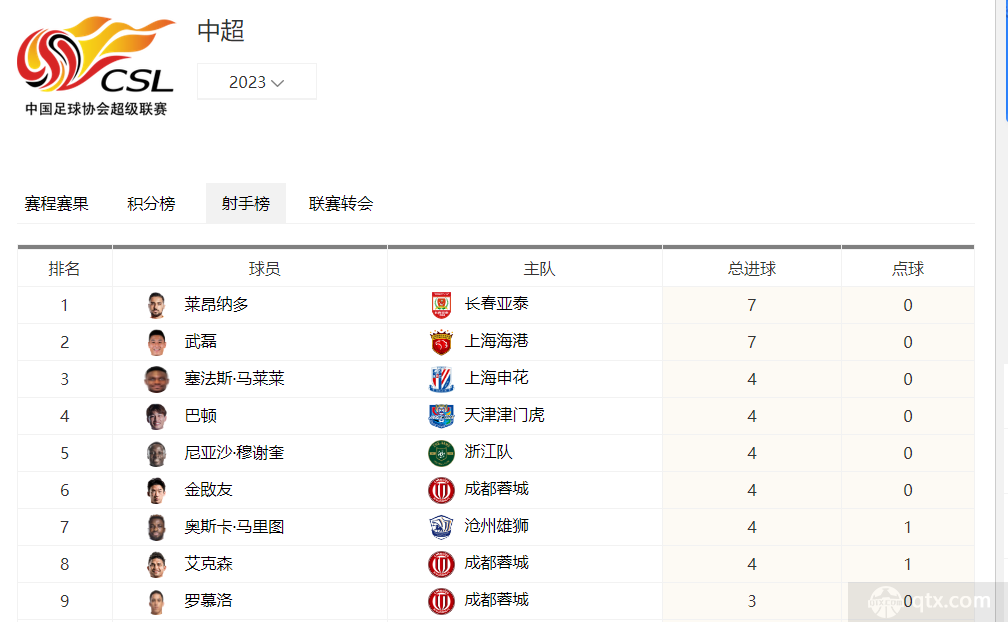
Task: Open player name 莱昂纳多
Action: pos(216,305)
